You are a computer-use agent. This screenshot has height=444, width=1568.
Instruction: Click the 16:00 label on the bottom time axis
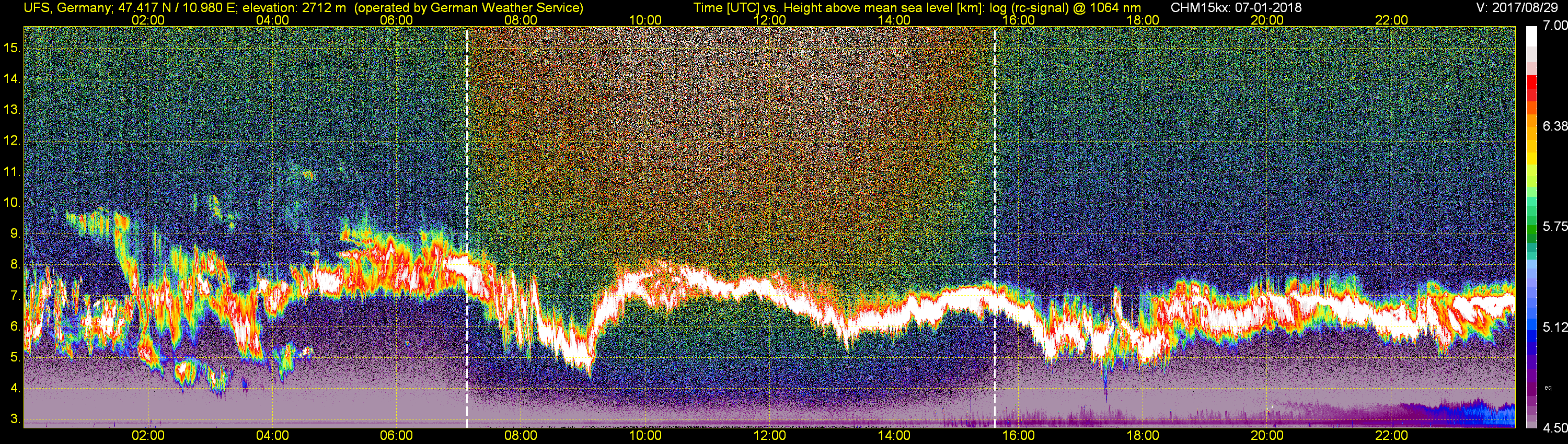tap(1018, 436)
